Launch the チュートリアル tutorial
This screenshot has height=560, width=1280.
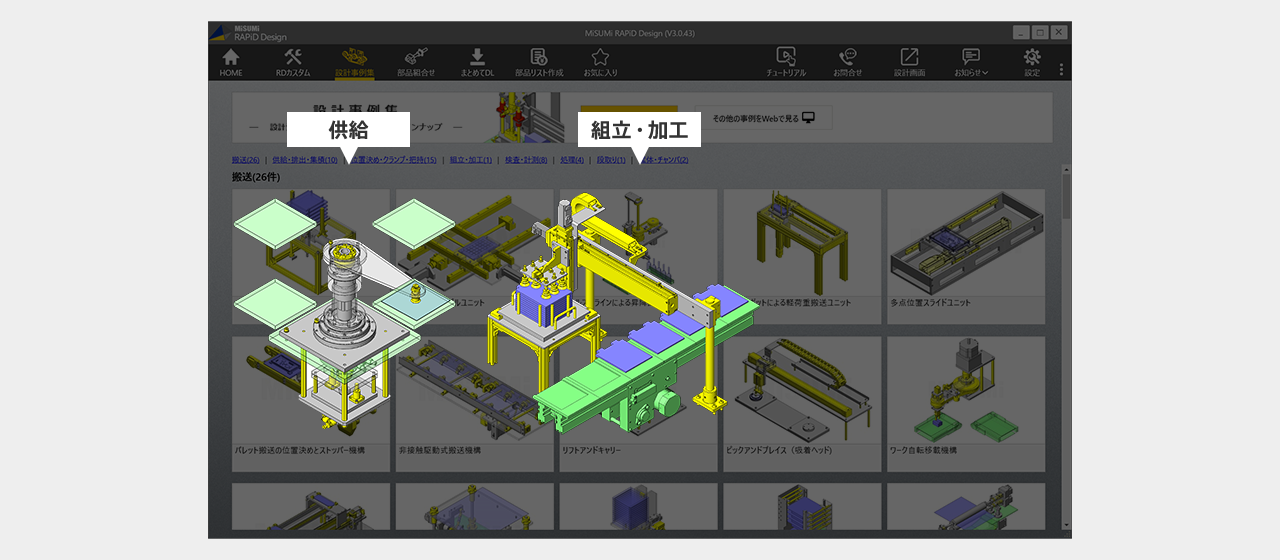point(785,62)
